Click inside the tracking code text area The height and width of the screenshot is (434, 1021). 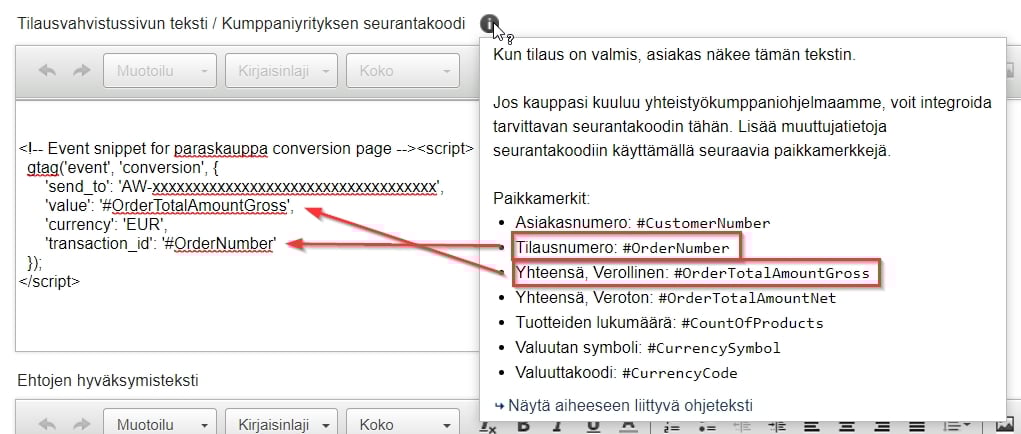(x=247, y=224)
